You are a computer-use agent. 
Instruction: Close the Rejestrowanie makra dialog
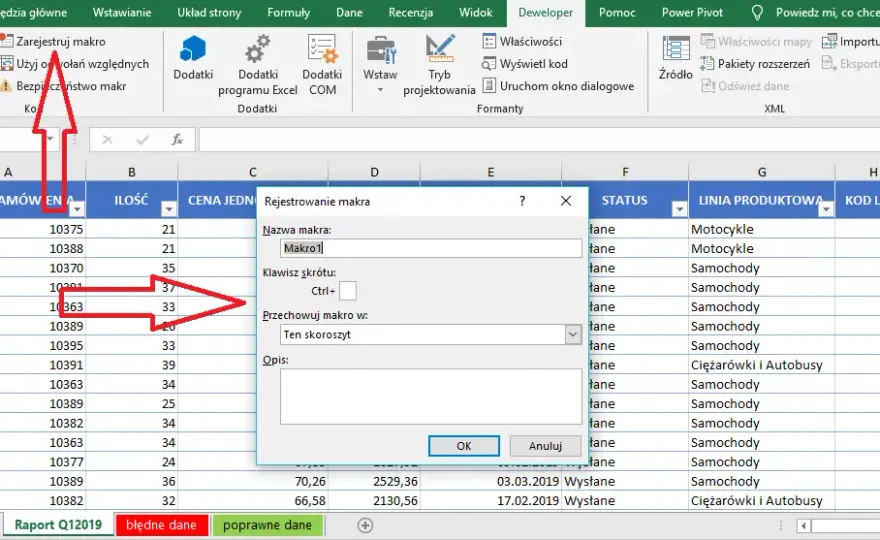(566, 201)
